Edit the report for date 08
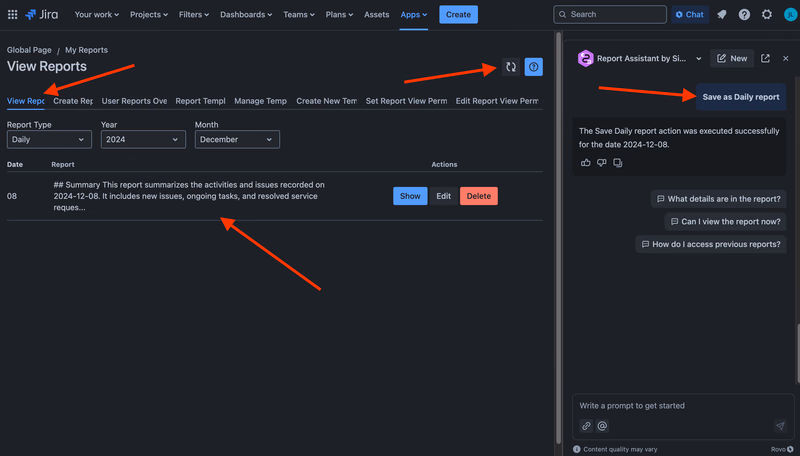Viewport: 800px width, 456px height. click(443, 196)
